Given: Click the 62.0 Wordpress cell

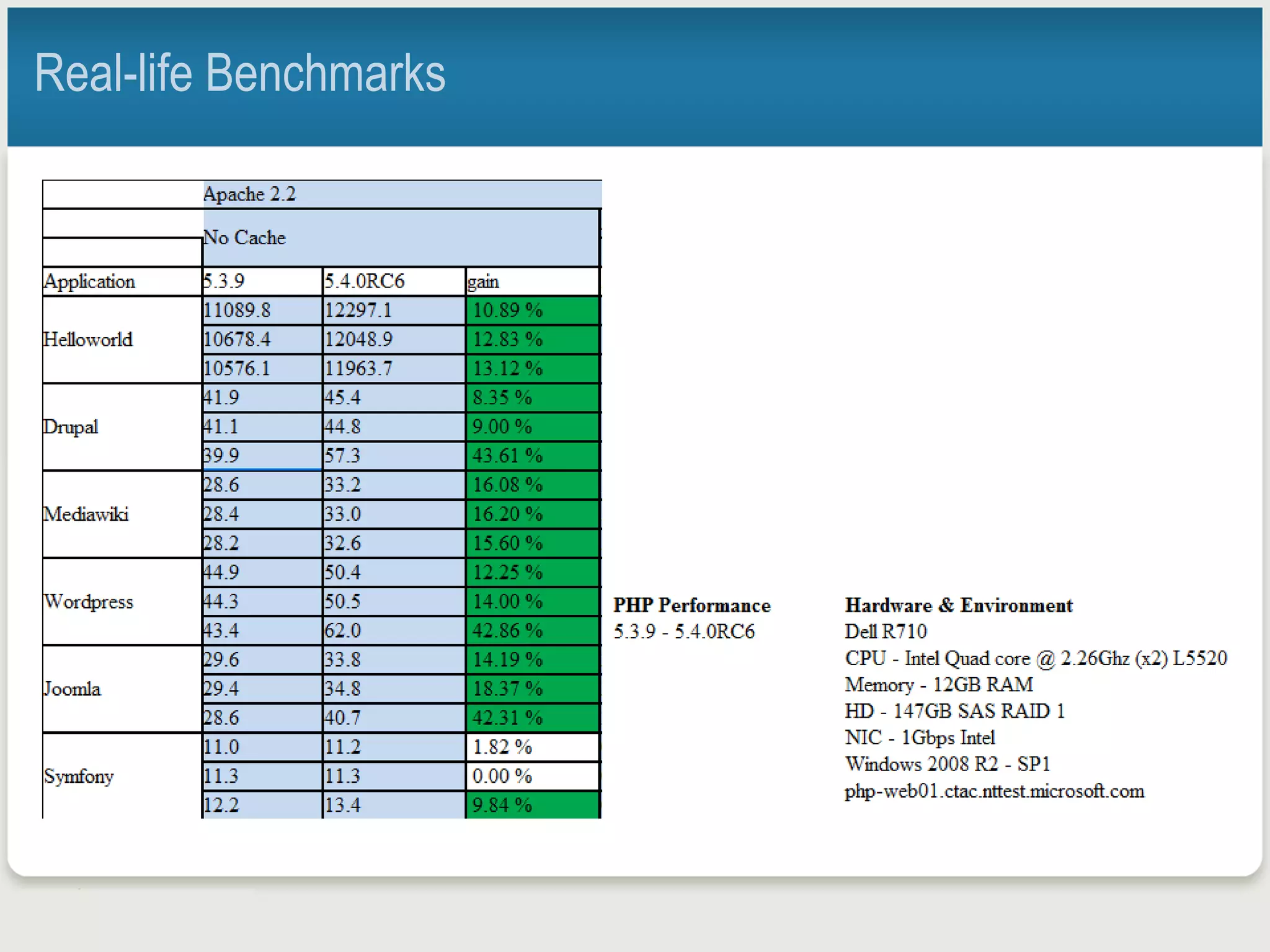Looking at the screenshot, I should click(394, 631).
